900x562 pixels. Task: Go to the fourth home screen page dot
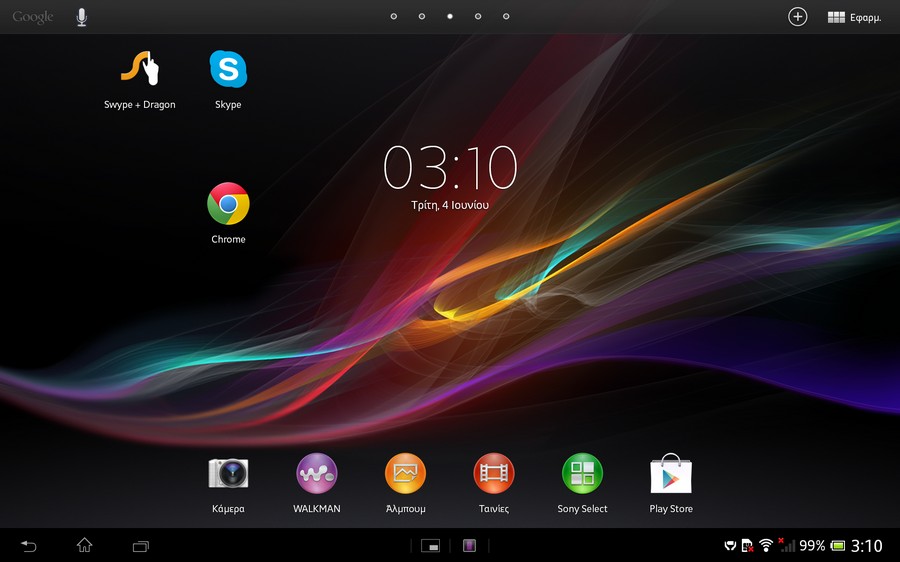pos(478,17)
